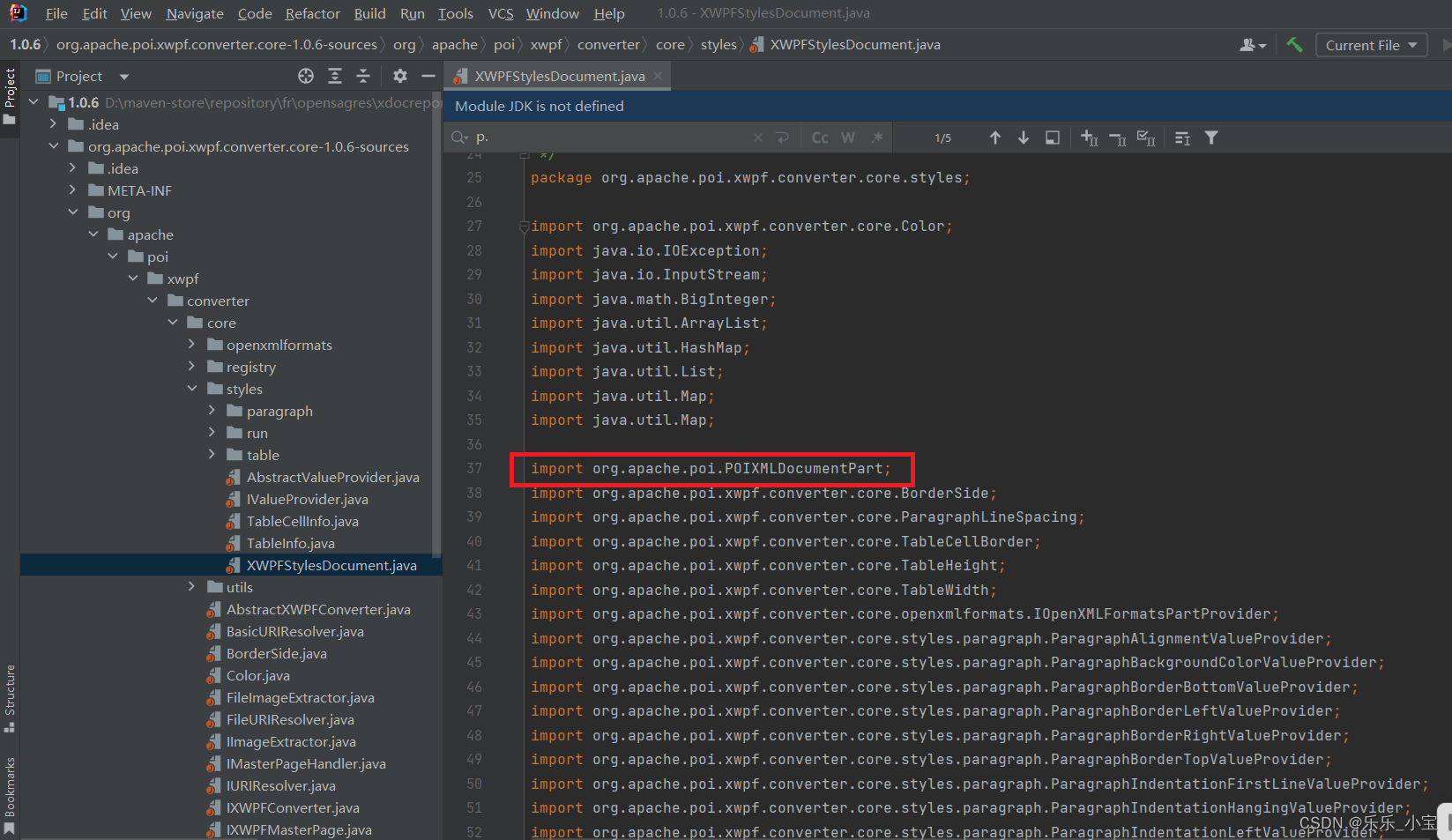Click previous occurrence arrow in search bar

pyautogui.click(x=995, y=138)
